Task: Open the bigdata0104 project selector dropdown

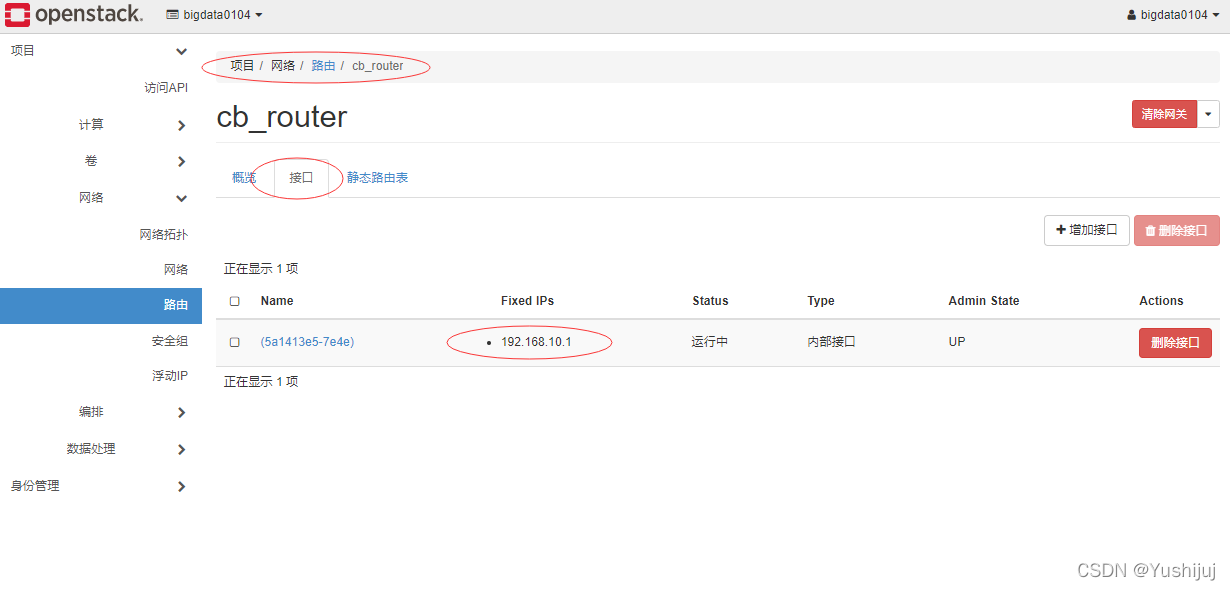Action: coord(214,15)
